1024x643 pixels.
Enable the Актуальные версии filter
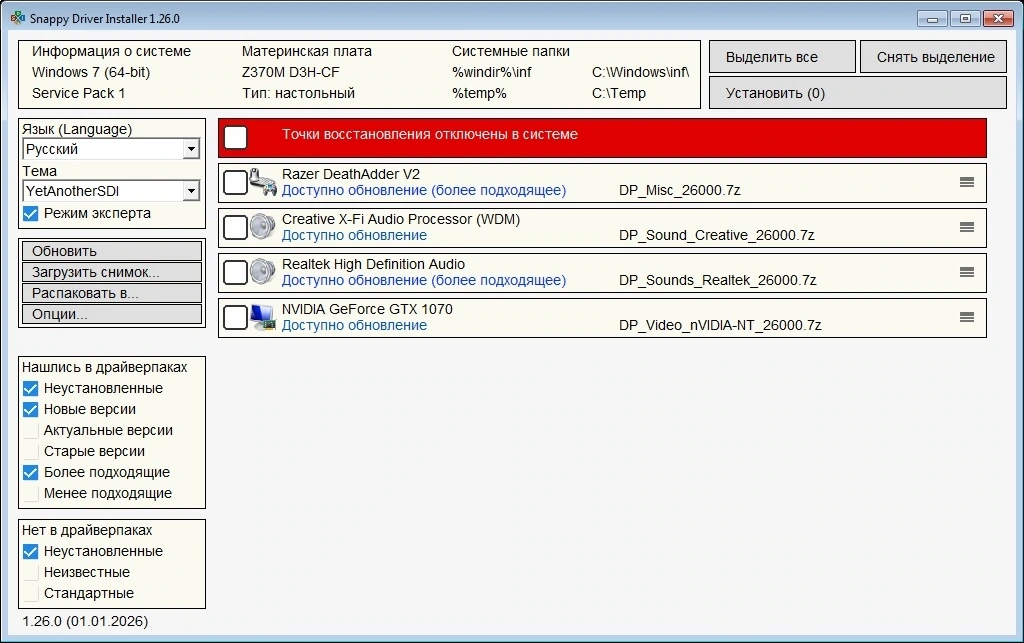[x=31, y=431]
